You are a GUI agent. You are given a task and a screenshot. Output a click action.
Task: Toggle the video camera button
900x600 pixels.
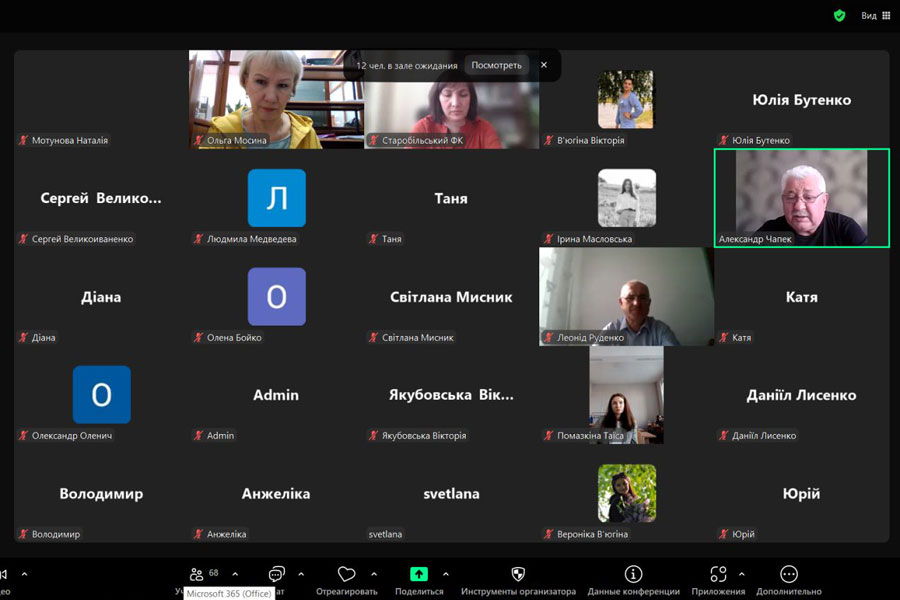tap(4, 574)
